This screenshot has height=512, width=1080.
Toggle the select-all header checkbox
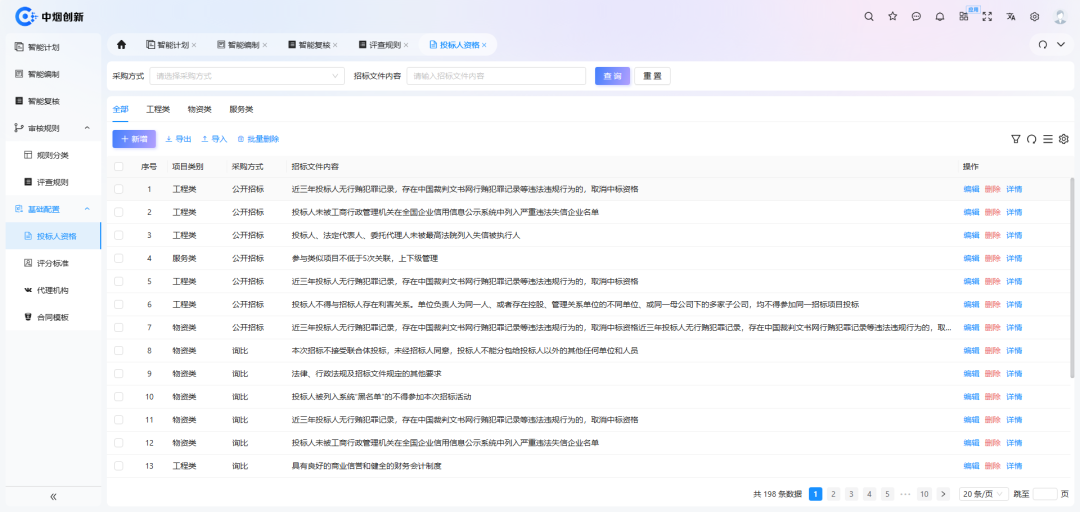click(118, 167)
